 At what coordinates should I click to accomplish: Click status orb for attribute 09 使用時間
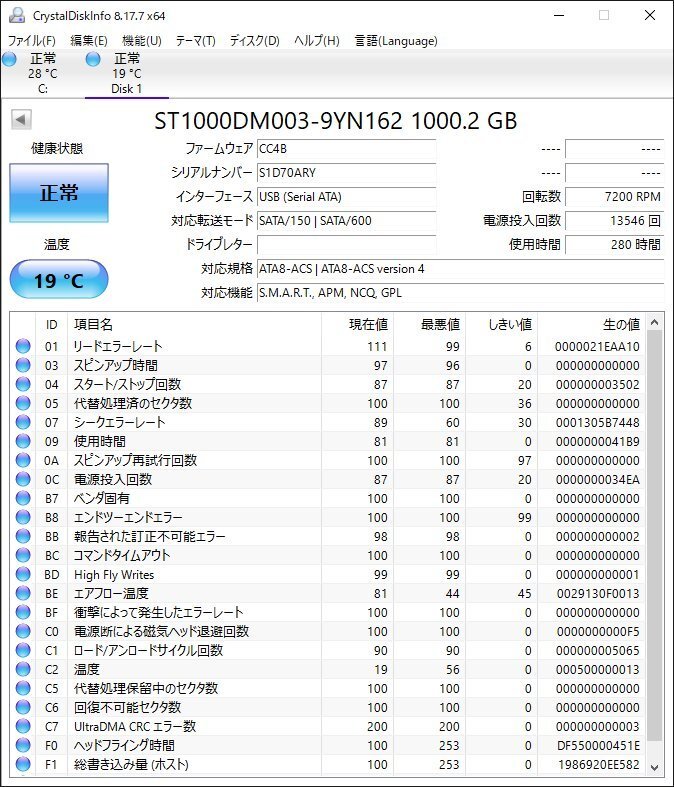point(23,441)
